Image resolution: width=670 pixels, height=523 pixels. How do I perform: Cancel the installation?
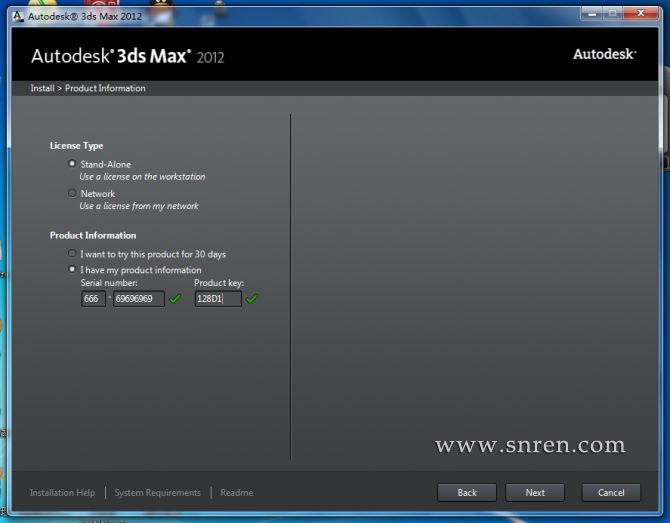611,493
